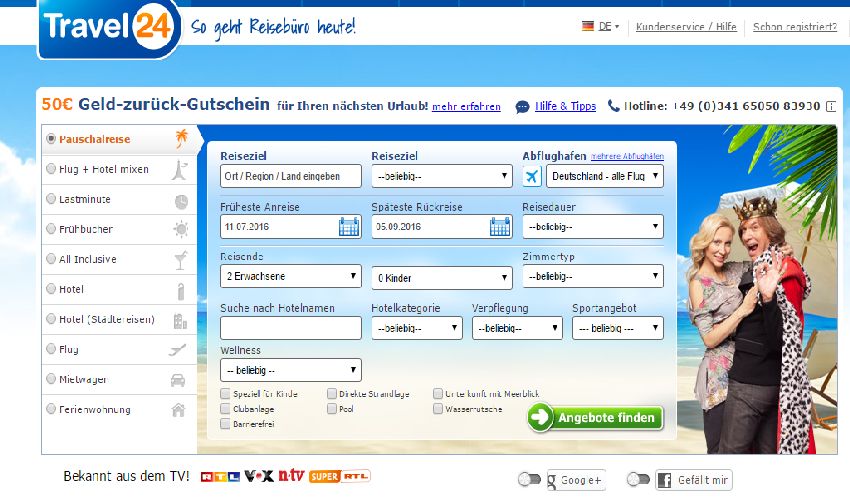The width and height of the screenshot is (850, 500).
Task: Expand the Verpflegung dropdown
Action: point(517,328)
